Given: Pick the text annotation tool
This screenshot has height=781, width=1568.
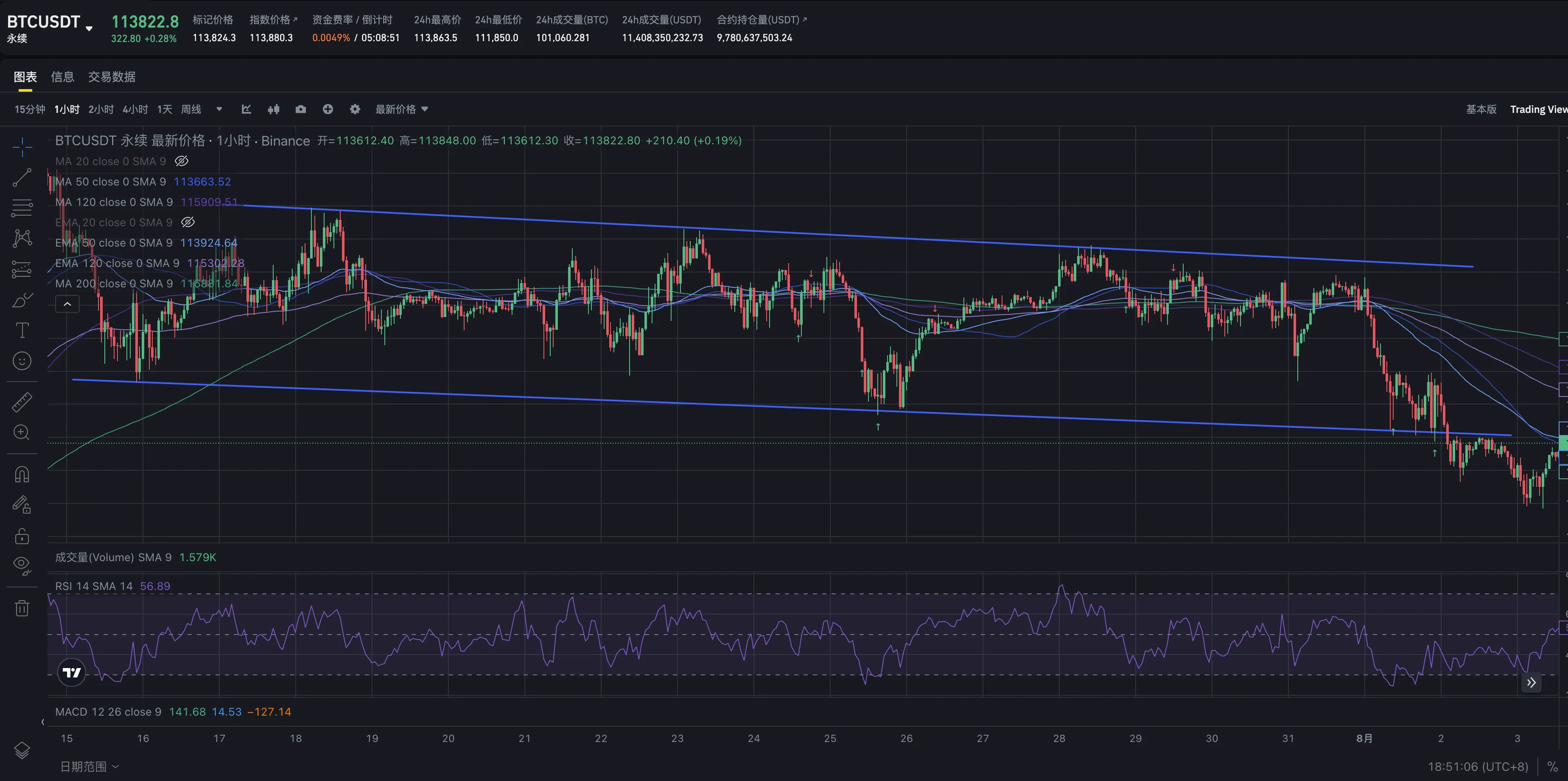Looking at the screenshot, I should pyautogui.click(x=22, y=330).
